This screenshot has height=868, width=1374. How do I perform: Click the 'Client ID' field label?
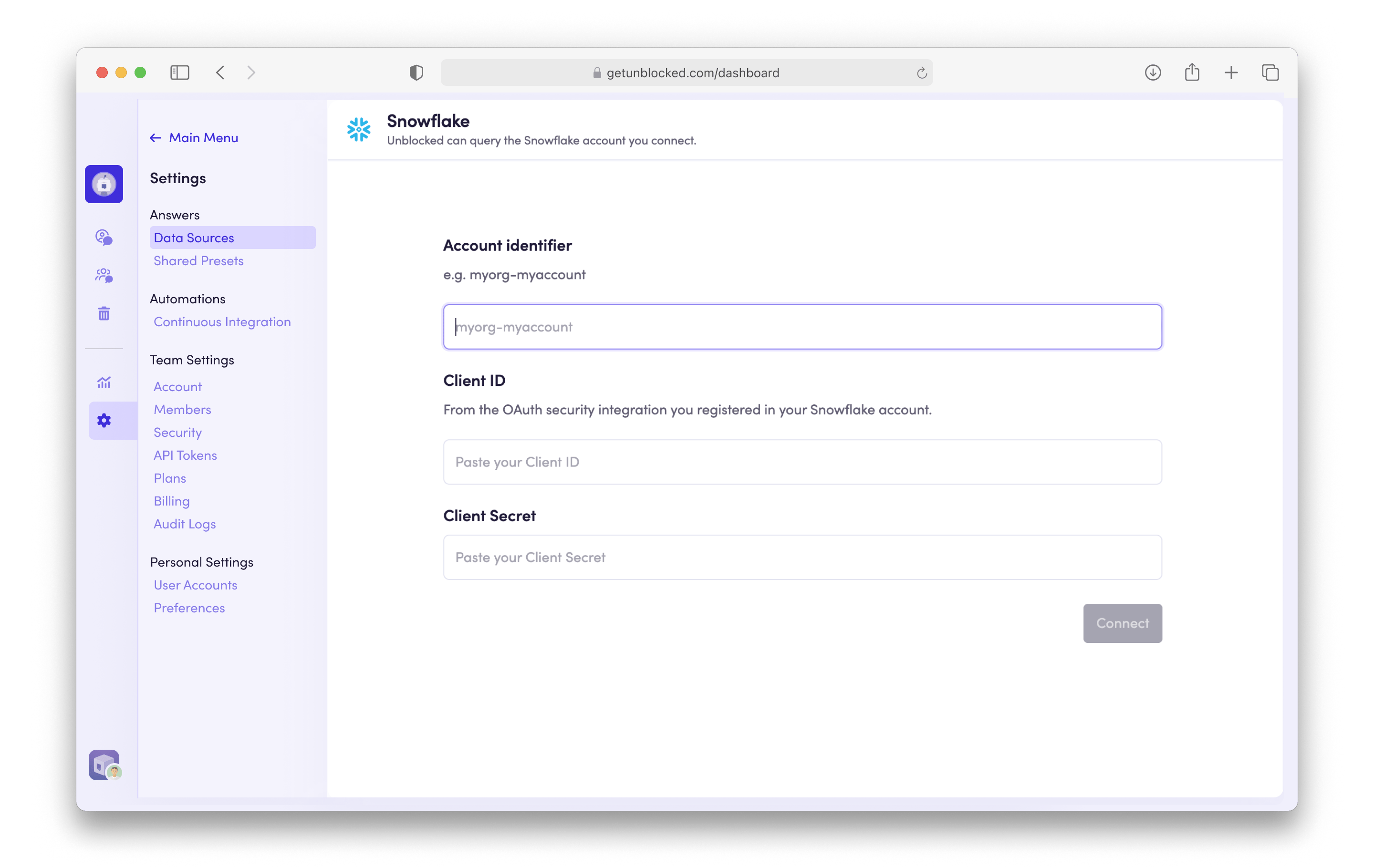click(474, 381)
